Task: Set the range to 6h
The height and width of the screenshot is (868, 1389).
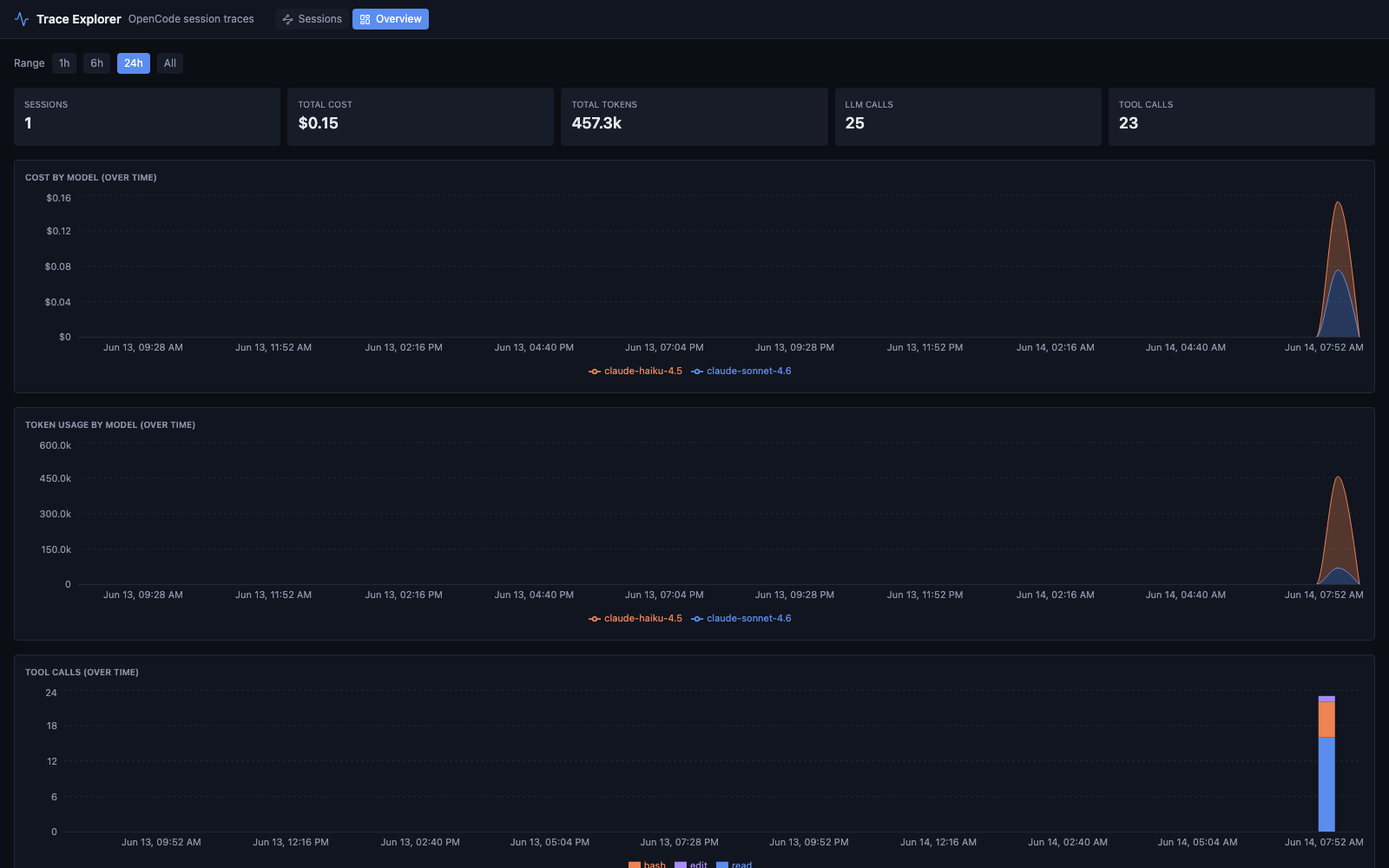Action: click(97, 63)
